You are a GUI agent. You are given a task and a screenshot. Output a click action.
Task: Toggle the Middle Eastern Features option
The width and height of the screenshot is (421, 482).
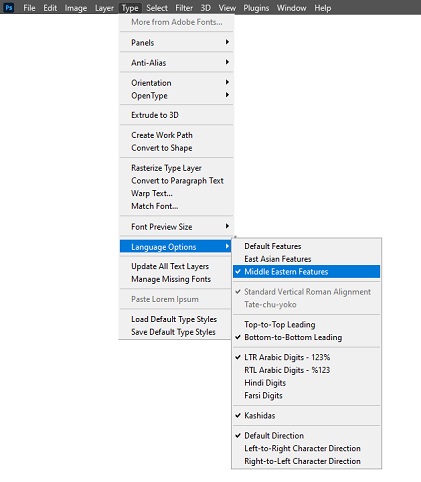click(x=306, y=272)
